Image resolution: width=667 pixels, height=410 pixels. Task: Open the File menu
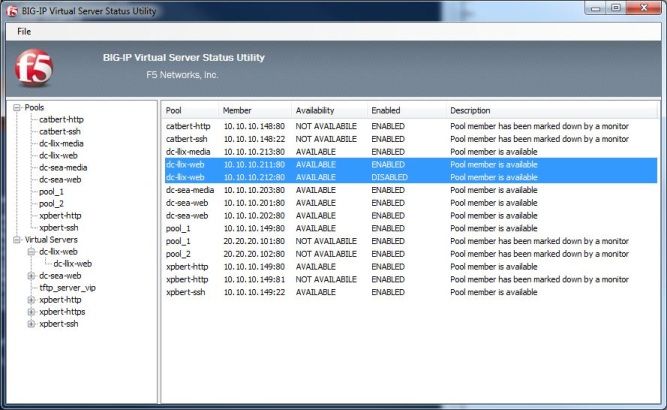click(x=24, y=31)
